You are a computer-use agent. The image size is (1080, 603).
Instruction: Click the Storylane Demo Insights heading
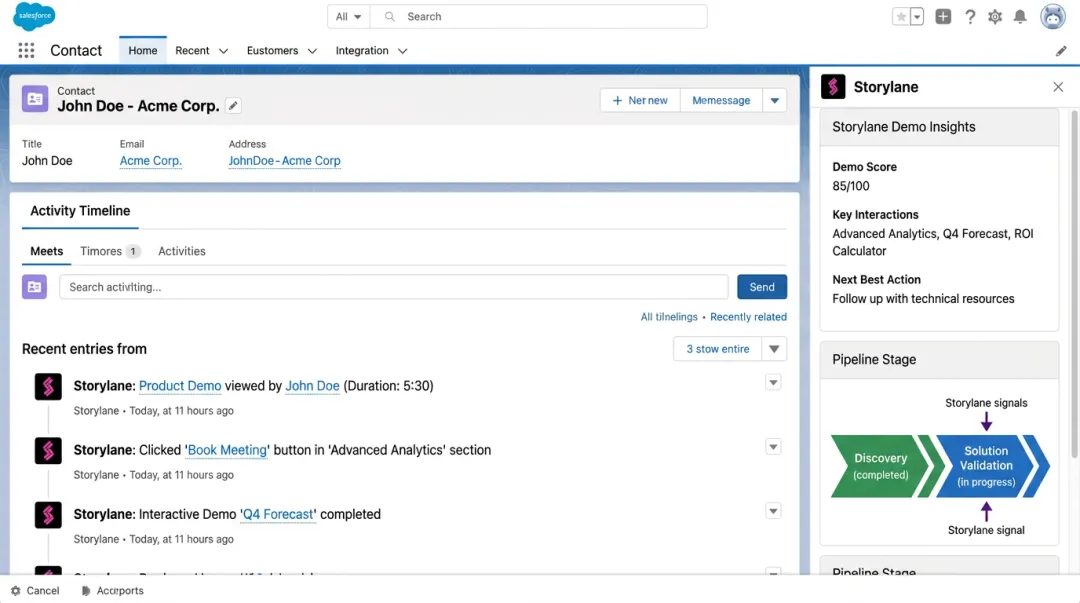pyautogui.click(x=904, y=127)
